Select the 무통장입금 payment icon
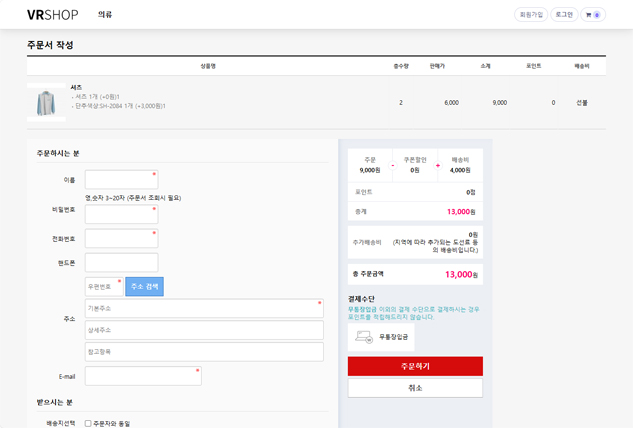The width and height of the screenshot is (633, 428). click(x=364, y=337)
